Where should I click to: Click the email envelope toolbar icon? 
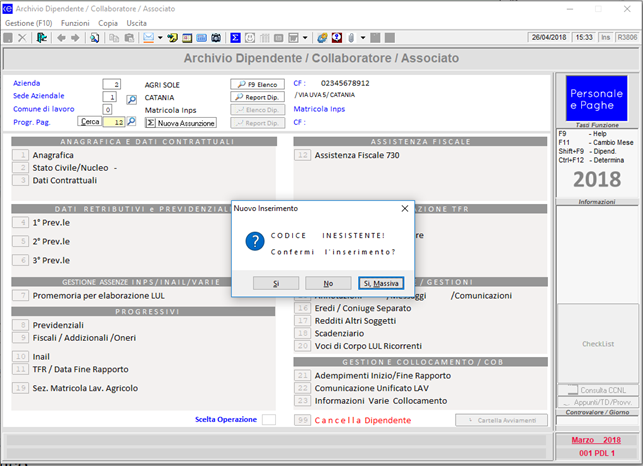tap(148, 38)
